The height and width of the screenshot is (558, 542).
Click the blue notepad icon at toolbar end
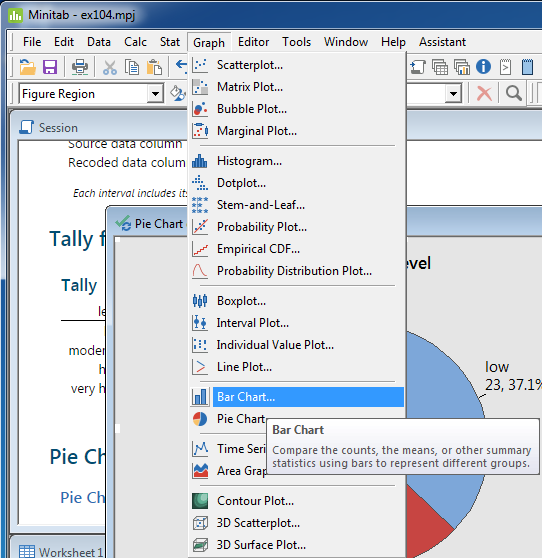(x=527, y=67)
